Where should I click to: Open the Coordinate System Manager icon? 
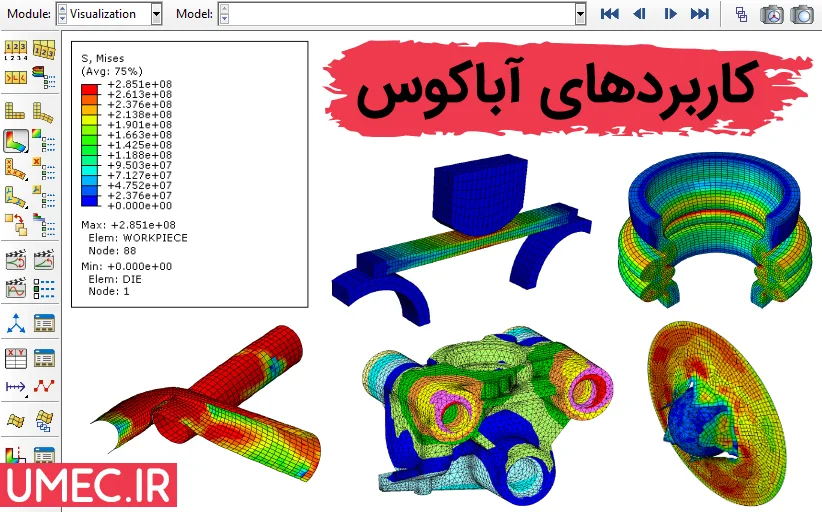tap(44, 323)
